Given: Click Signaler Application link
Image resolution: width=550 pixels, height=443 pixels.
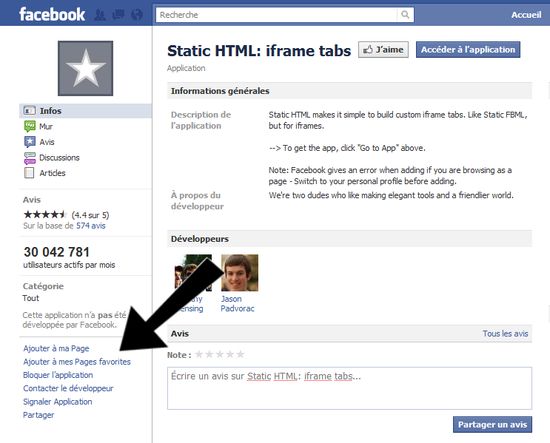Looking at the screenshot, I should pos(58,402).
